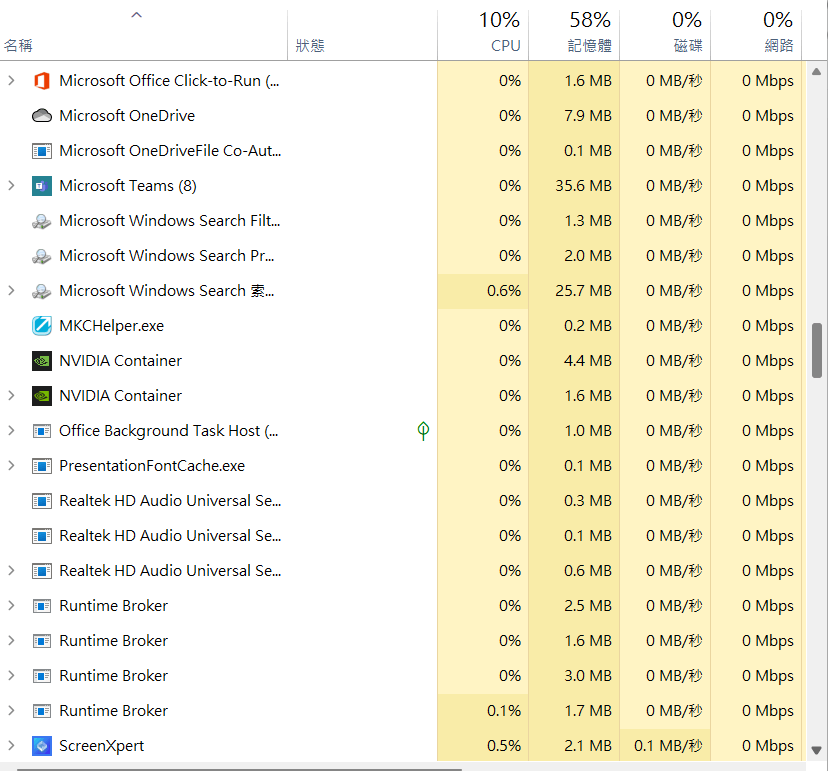Click the green leaf efficiency mode icon
Viewport: 828px width, 771px height.
tap(423, 431)
